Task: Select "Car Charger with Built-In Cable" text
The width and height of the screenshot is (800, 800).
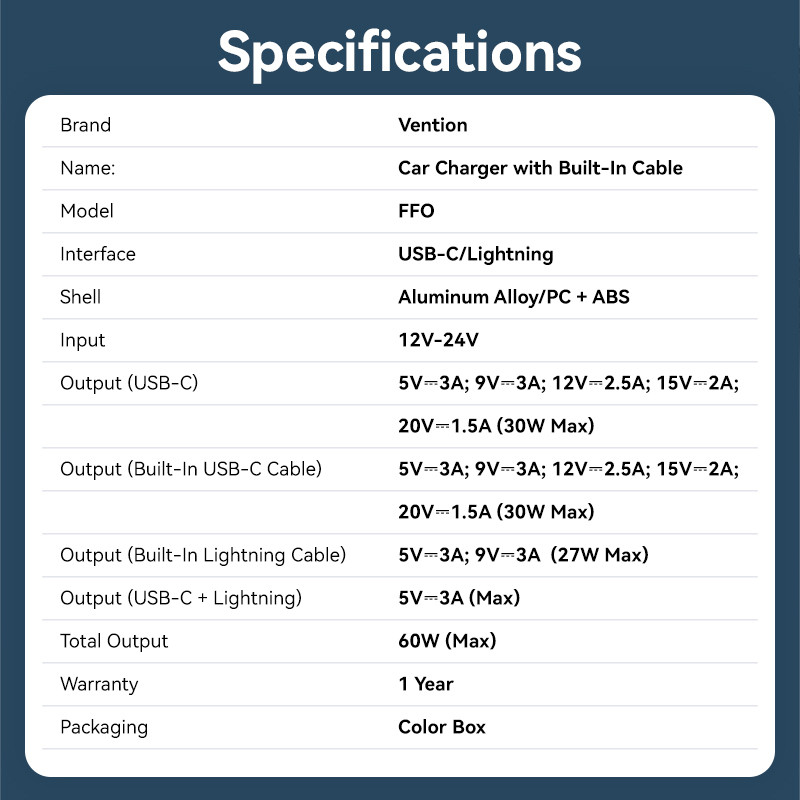Action: (x=540, y=168)
